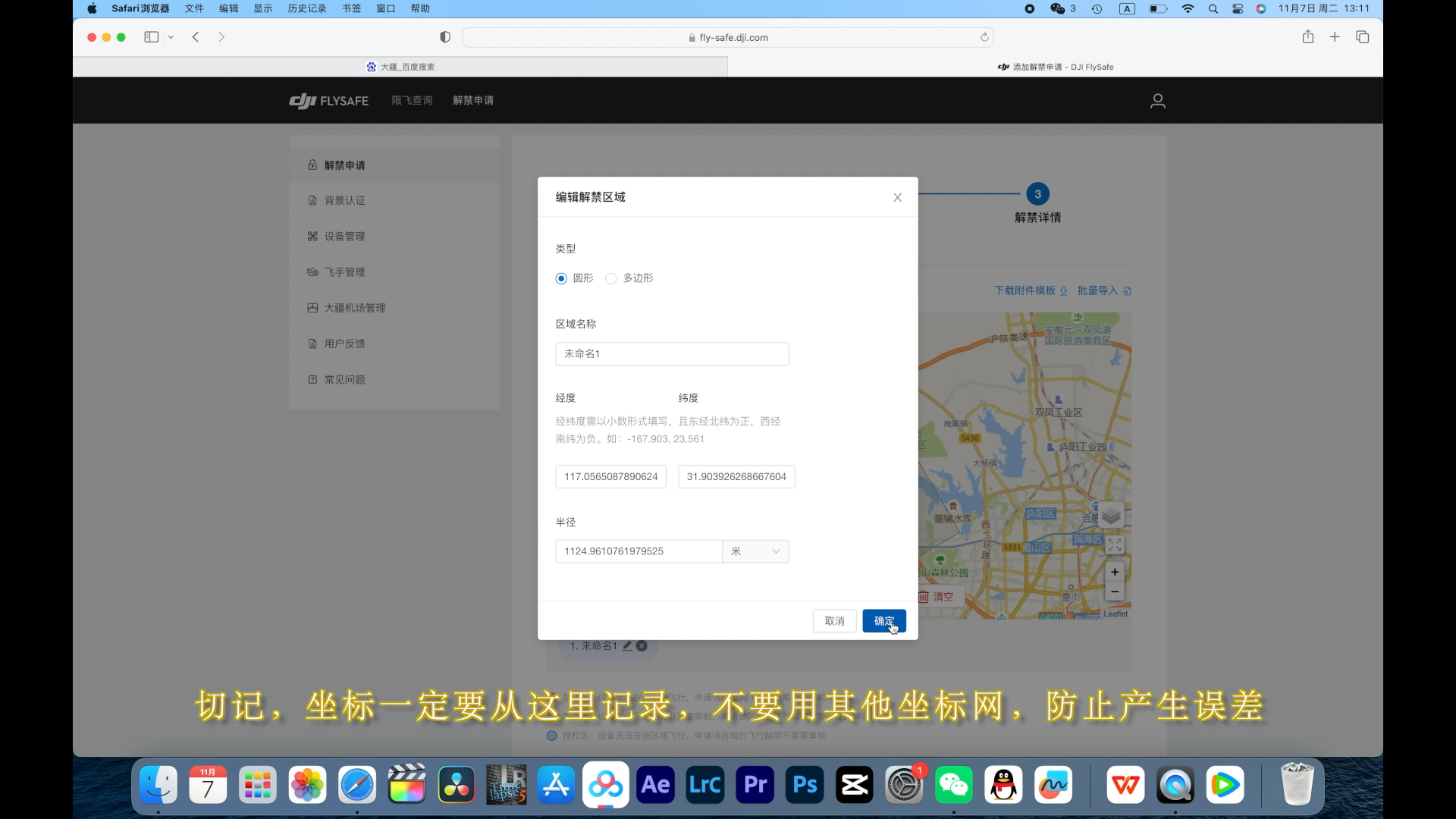Open the 米 unit dropdown
1456x819 pixels.
tap(755, 551)
